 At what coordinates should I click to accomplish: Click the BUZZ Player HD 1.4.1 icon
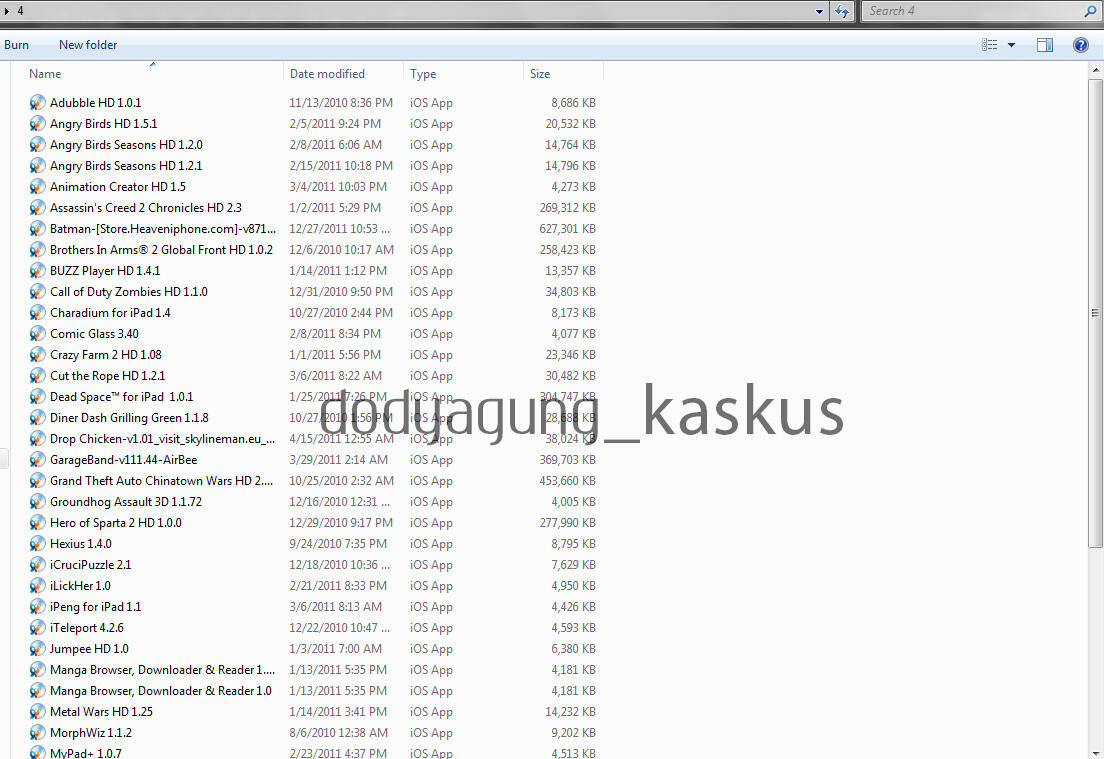pyautogui.click(x=37, y=271)
